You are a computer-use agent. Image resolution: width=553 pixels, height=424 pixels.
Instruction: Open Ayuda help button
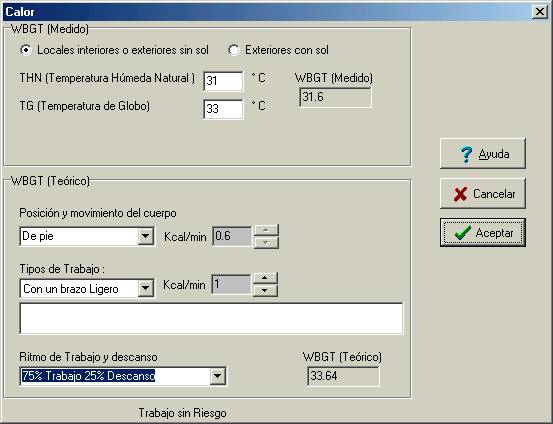[x=483, y=153]
